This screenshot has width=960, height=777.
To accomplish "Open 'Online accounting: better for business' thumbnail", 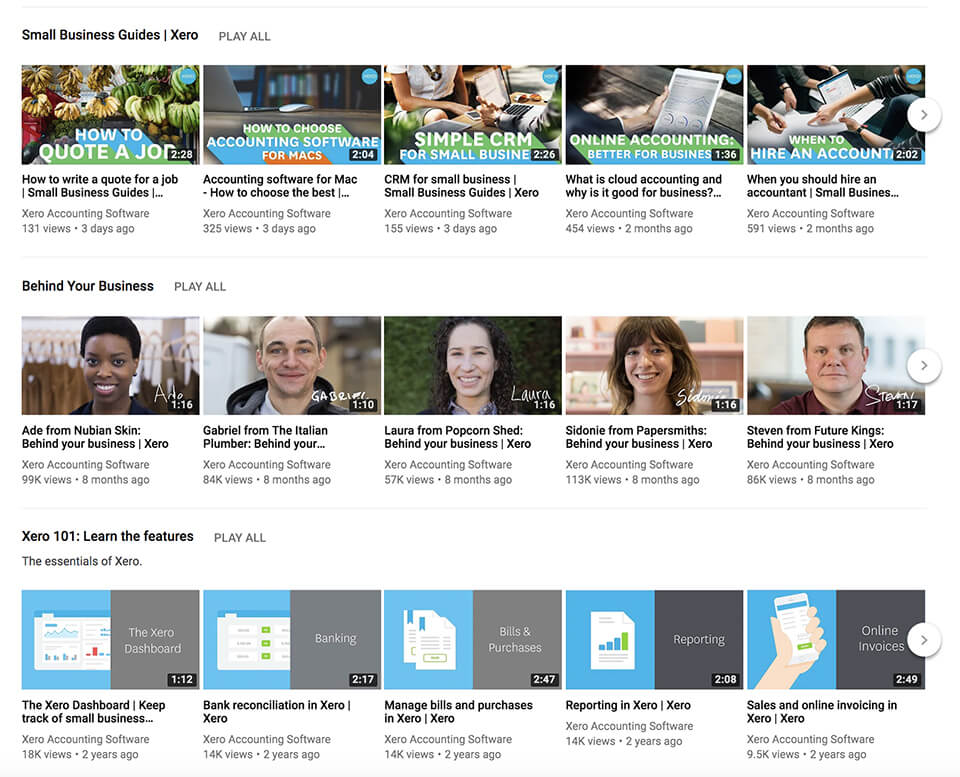I will pos(654,114).
